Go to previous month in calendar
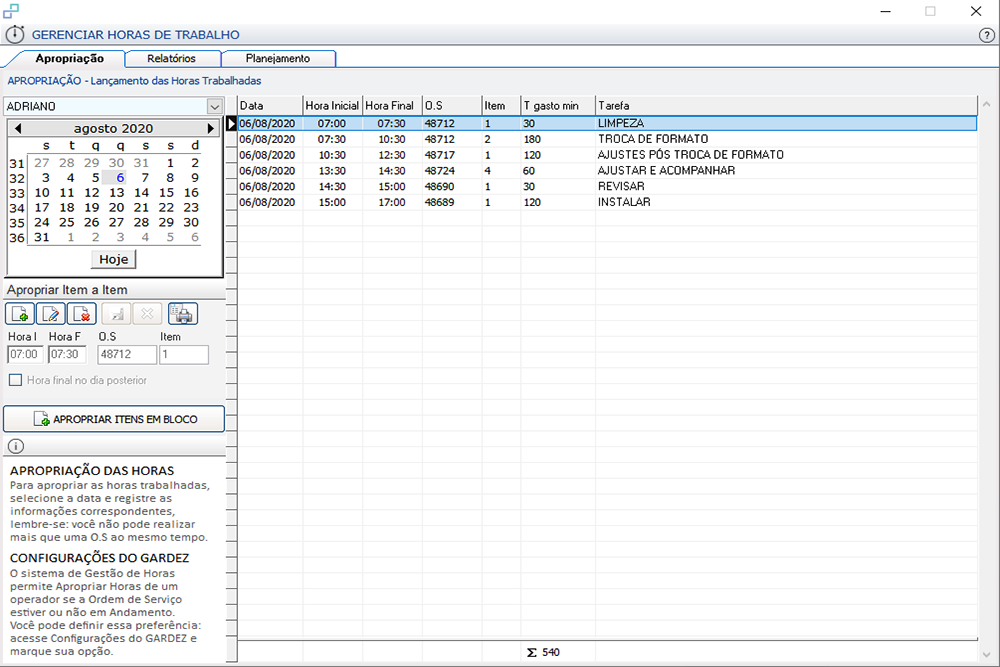Screen dimensions: 1000x667 click(x=18, y=128)
